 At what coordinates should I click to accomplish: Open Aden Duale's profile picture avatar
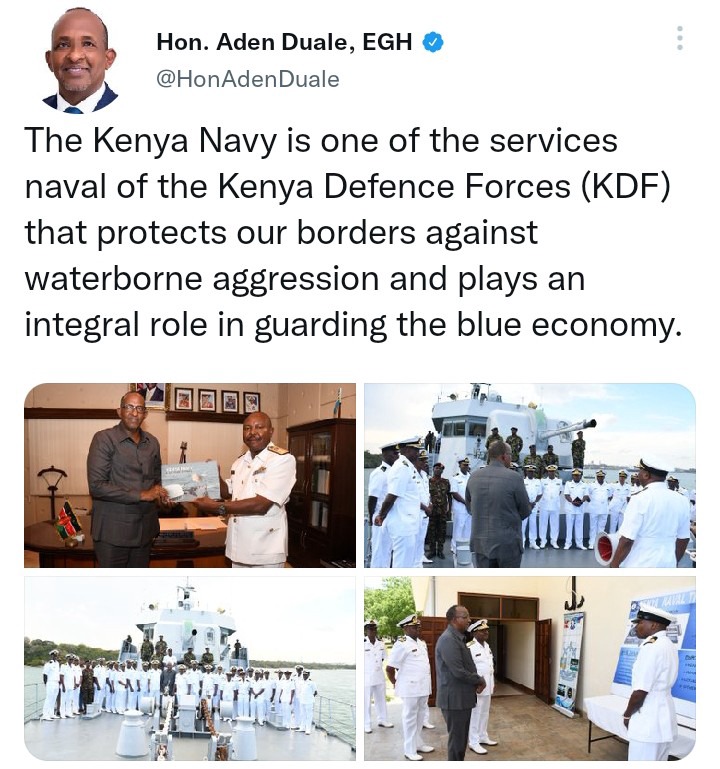[x=80, y=62]
